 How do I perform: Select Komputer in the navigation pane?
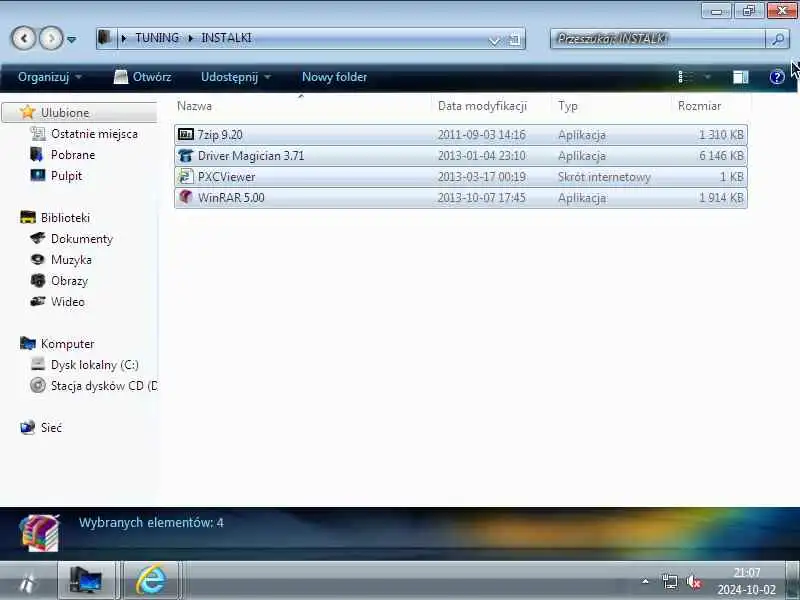67,344
